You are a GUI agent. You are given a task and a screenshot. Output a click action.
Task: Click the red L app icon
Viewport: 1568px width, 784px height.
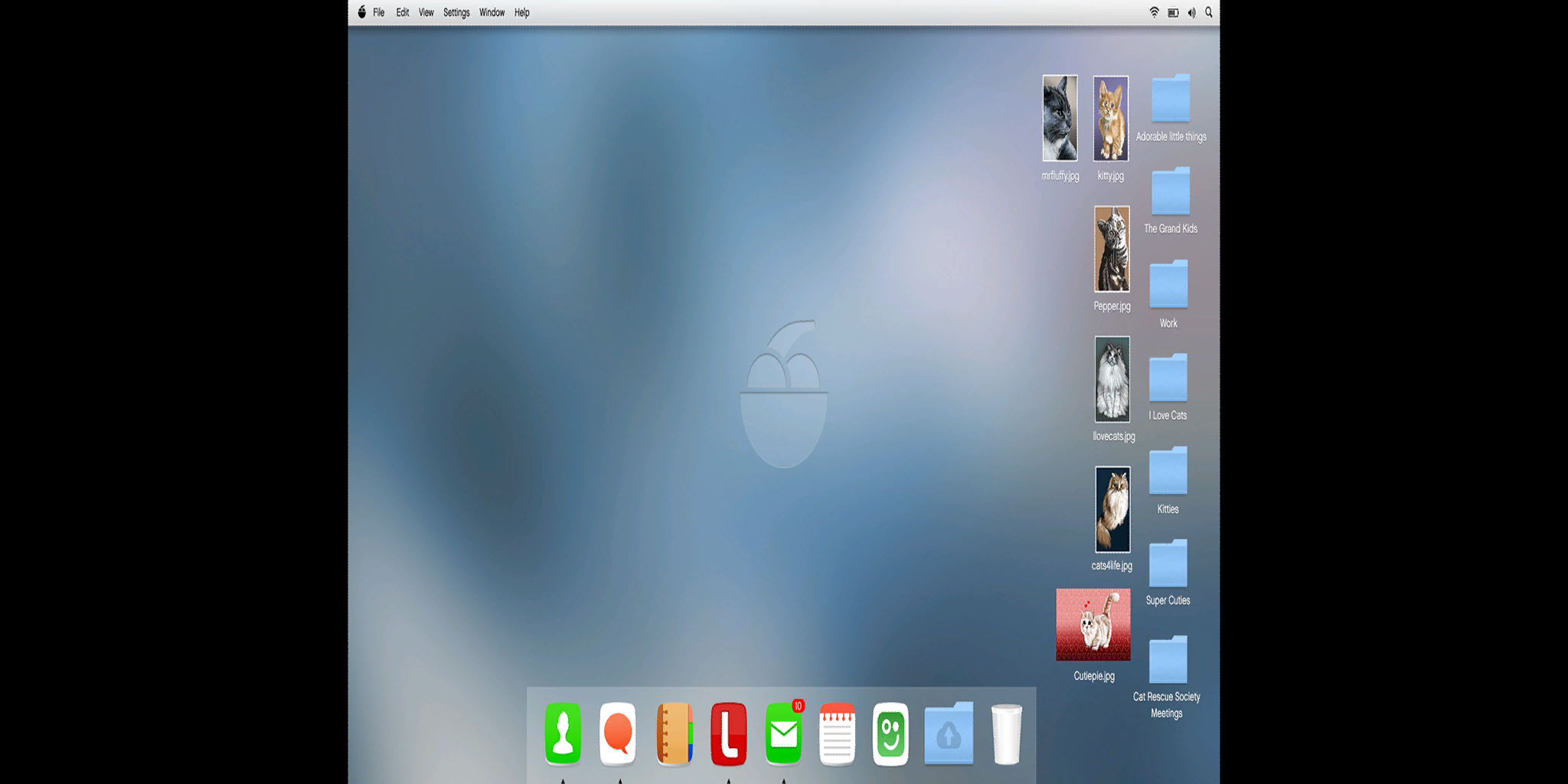click(x=729, y=733)
